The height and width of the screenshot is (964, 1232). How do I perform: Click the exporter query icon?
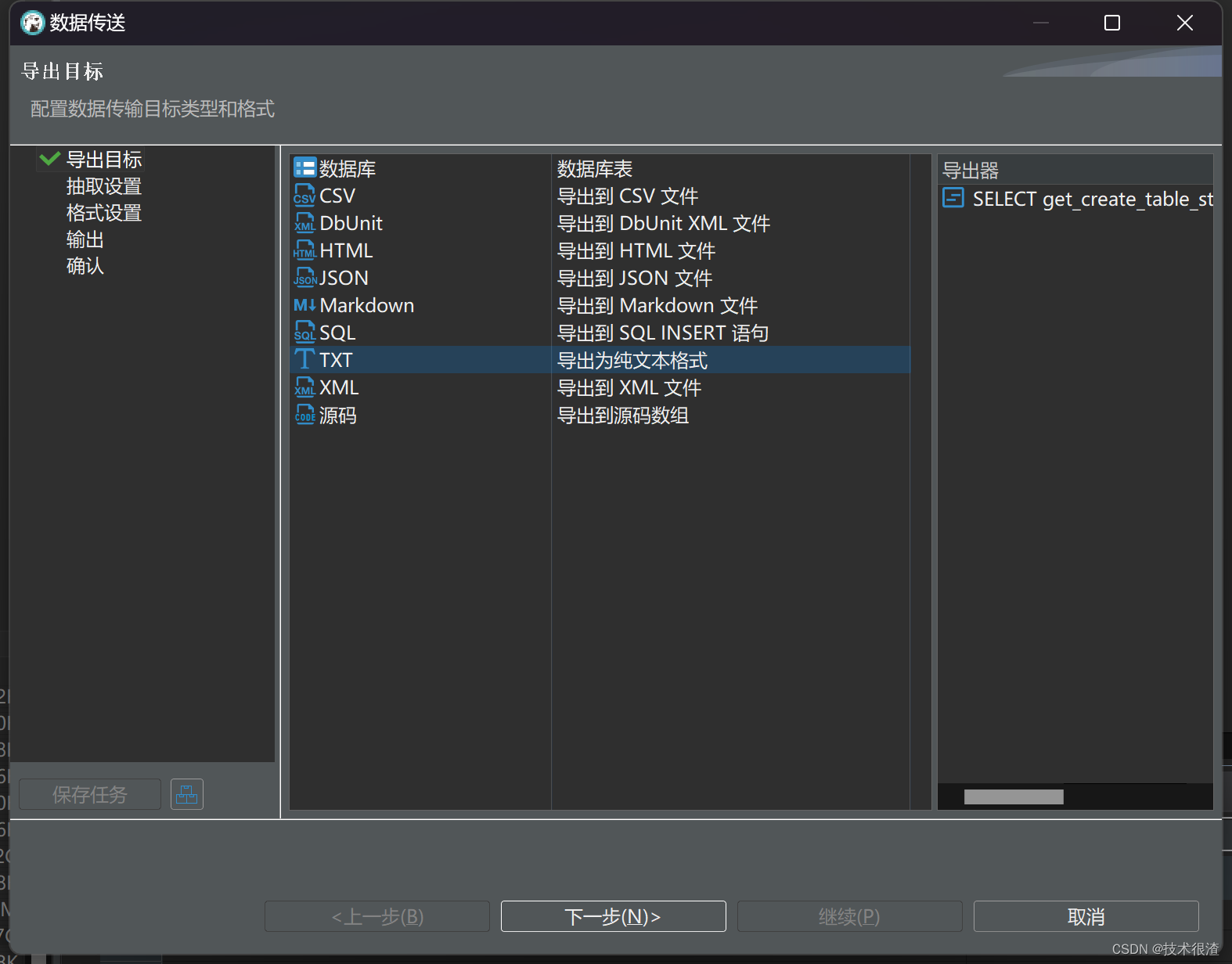pyautogui.click(x=953, y=198)
